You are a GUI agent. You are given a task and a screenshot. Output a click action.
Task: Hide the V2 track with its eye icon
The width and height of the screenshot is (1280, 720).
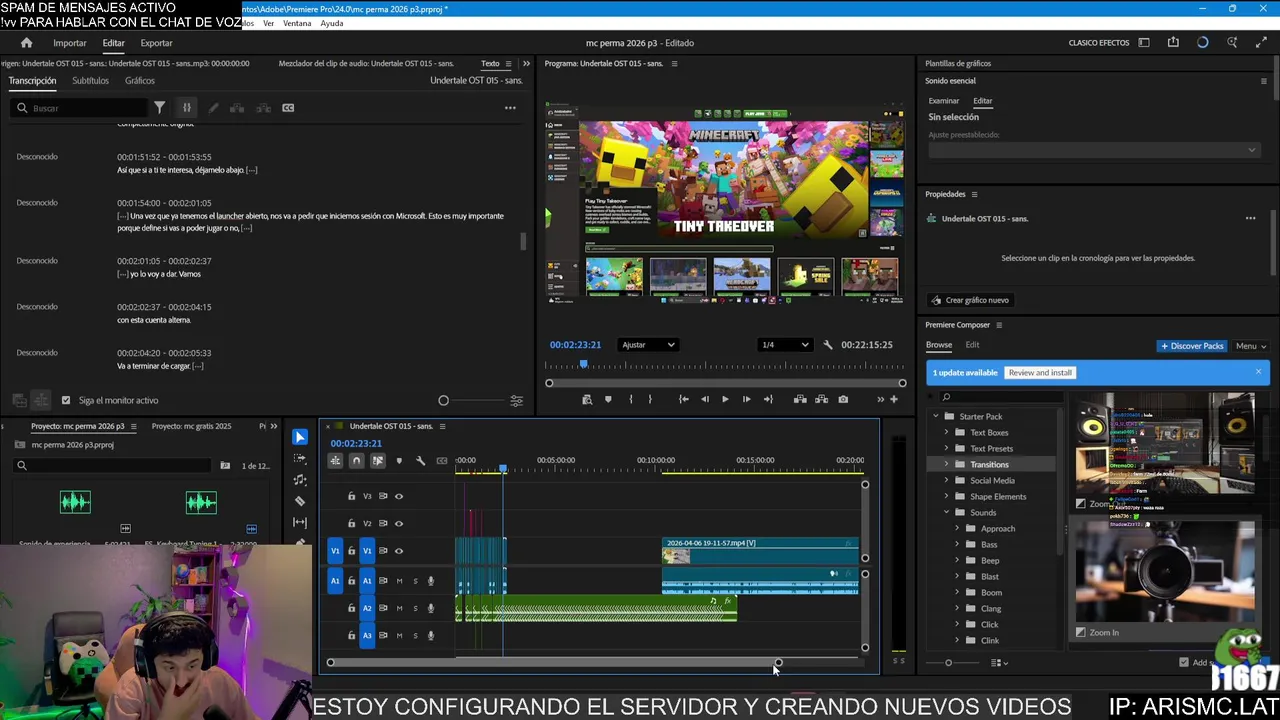(x=399, y=523)
